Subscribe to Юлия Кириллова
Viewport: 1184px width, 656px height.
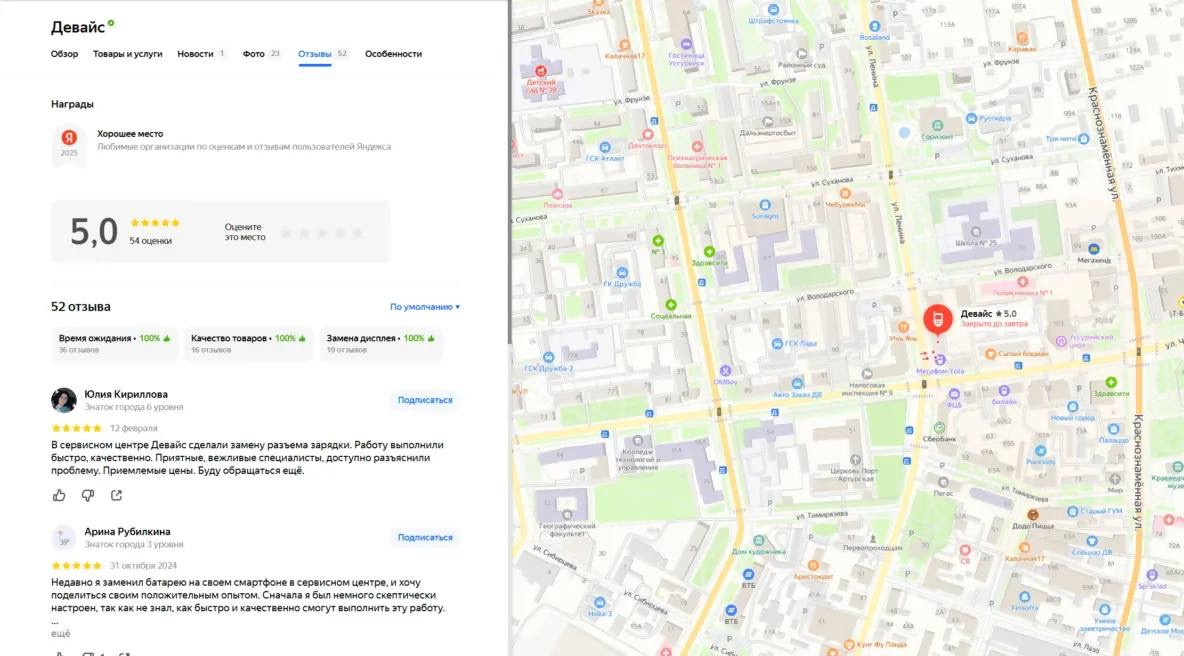pos(425,400)
